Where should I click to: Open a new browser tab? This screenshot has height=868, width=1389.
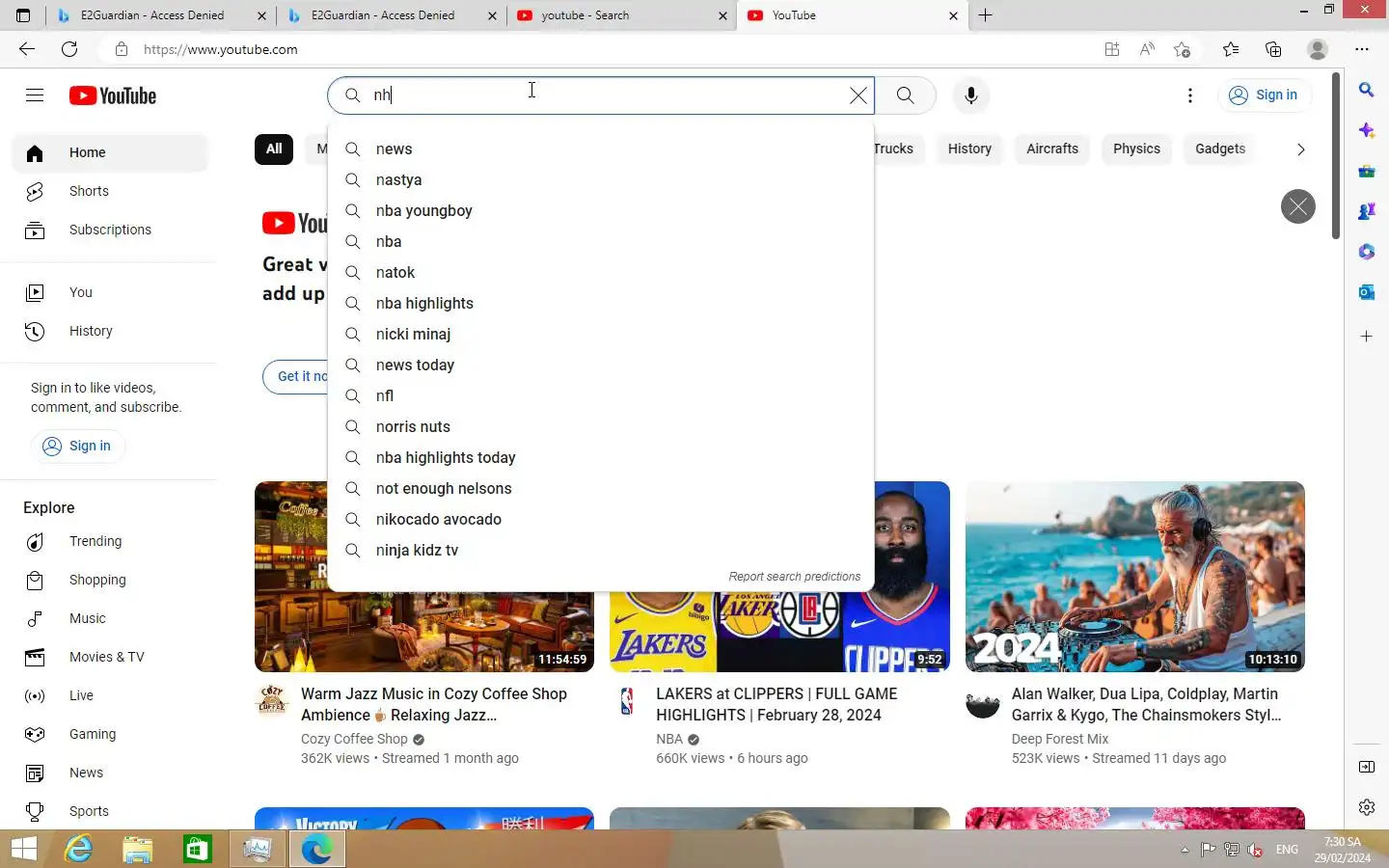pos(985,15)
